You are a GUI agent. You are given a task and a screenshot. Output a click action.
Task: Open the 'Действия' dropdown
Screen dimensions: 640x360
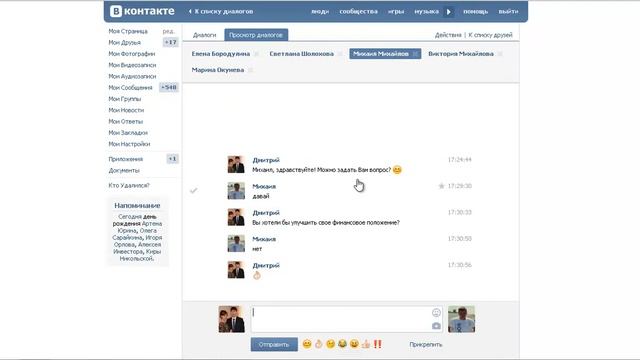pos(448,35)
